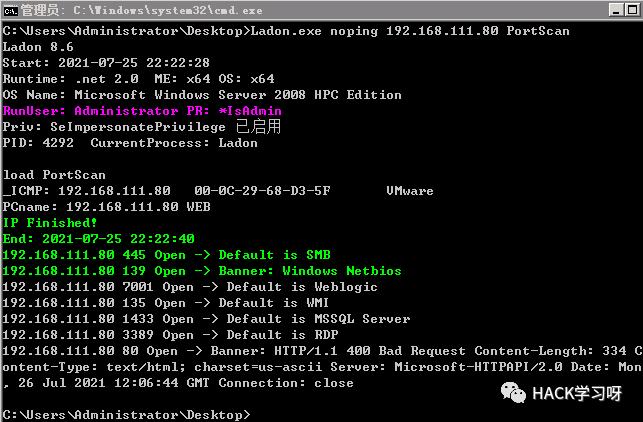Screen dimensions: 643x422
Task: Click the 'End: 2021-07-25 22:22:40' line
Action: [99, 239]
